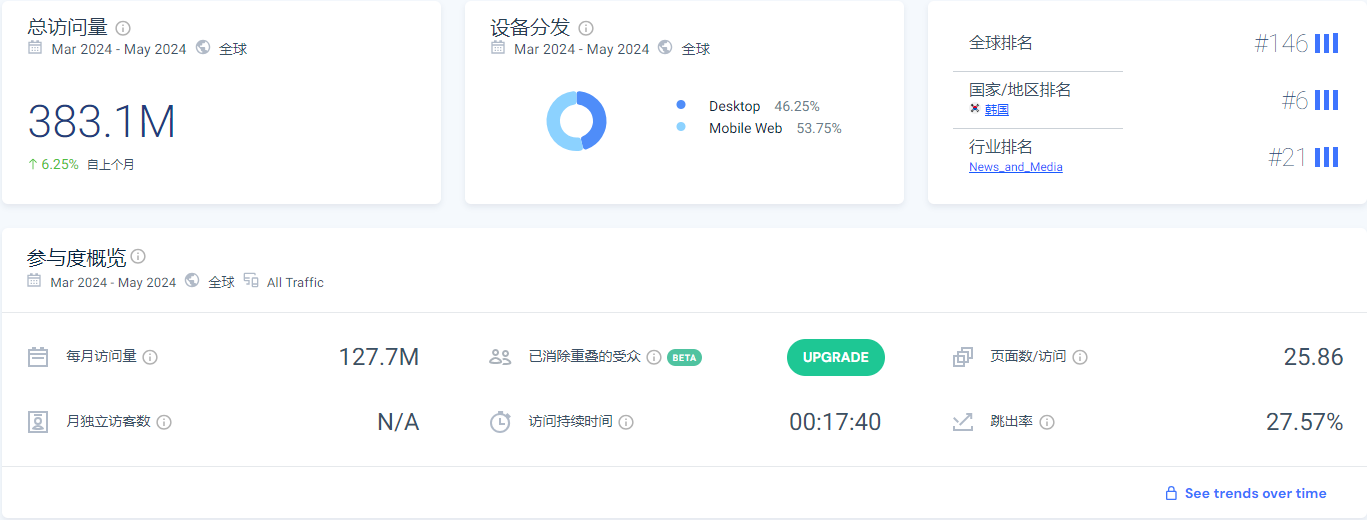Click calendar icon in 总访问量 card
Screen dimensions: 1367x520
tap(35, 47)
